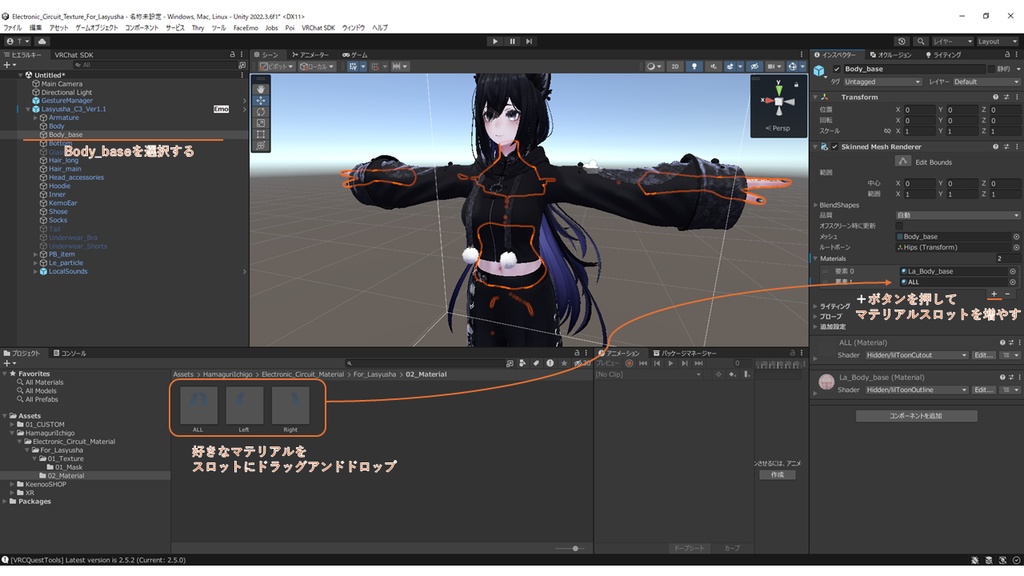
Task: Click the Step frame button
Action: point(529,41)
